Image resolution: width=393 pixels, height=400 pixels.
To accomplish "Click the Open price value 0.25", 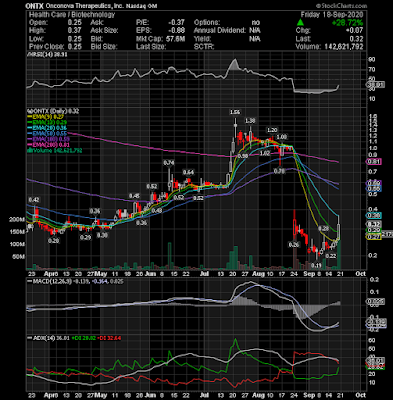I will 75,23.
